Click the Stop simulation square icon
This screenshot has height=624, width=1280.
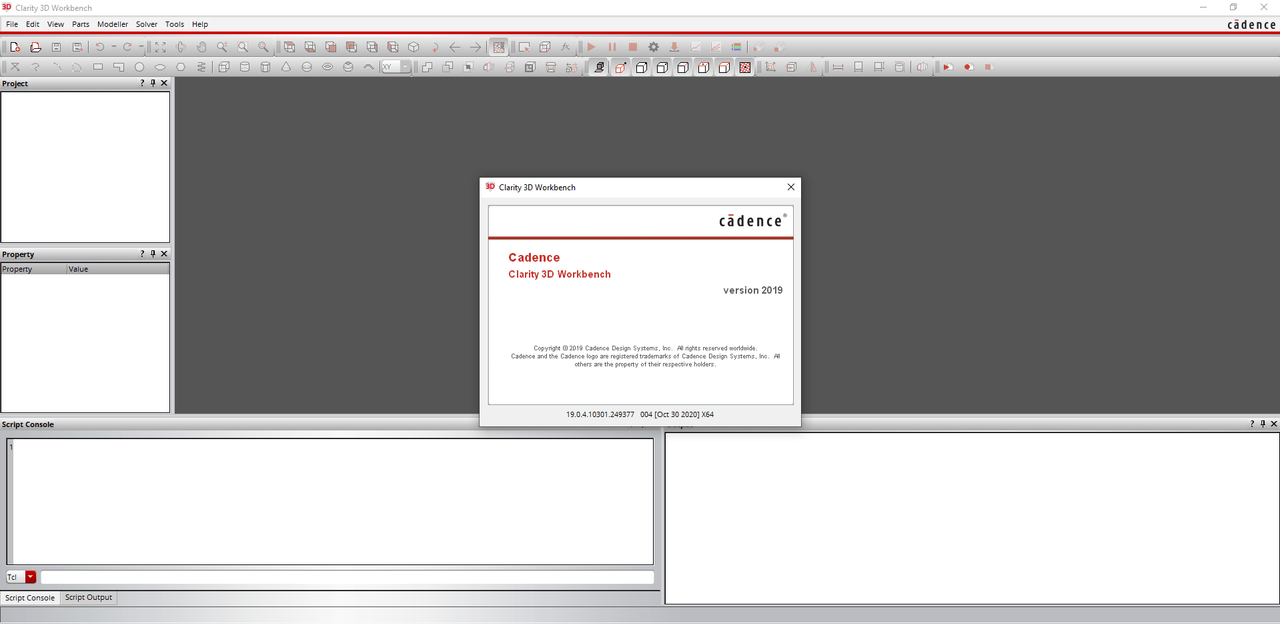pos(633,47)
